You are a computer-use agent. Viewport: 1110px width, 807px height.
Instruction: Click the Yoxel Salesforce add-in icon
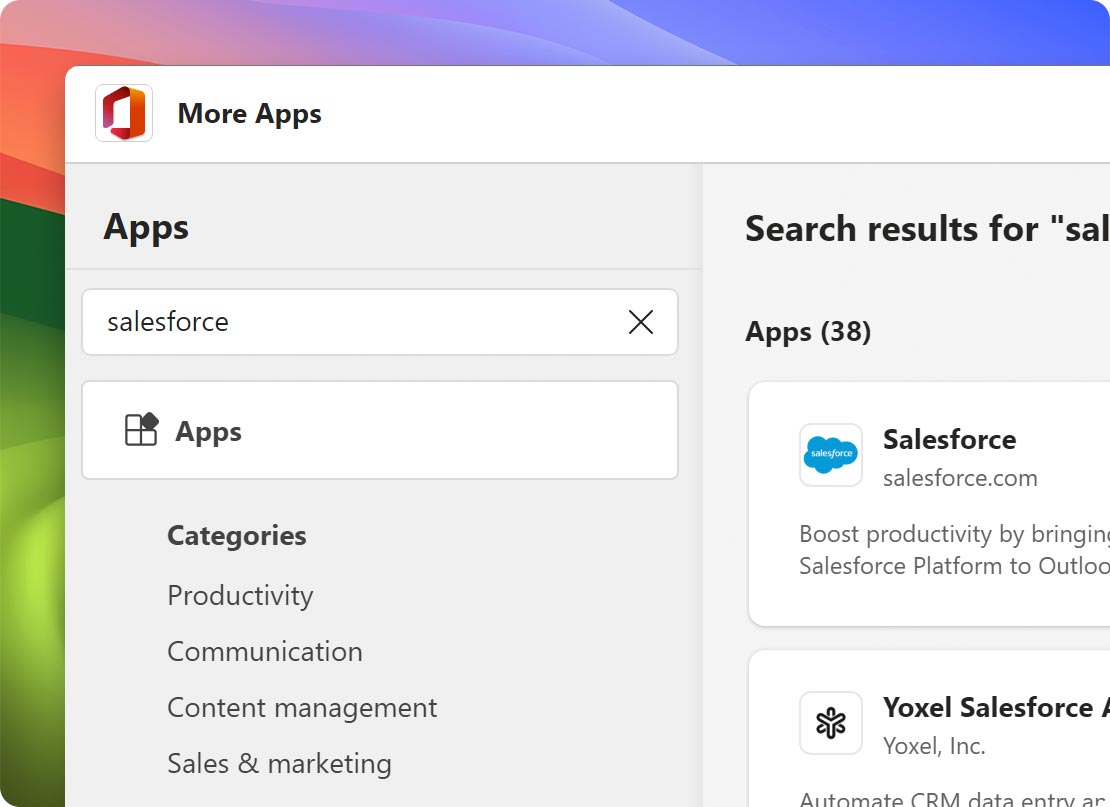click(x=830, y=722)
